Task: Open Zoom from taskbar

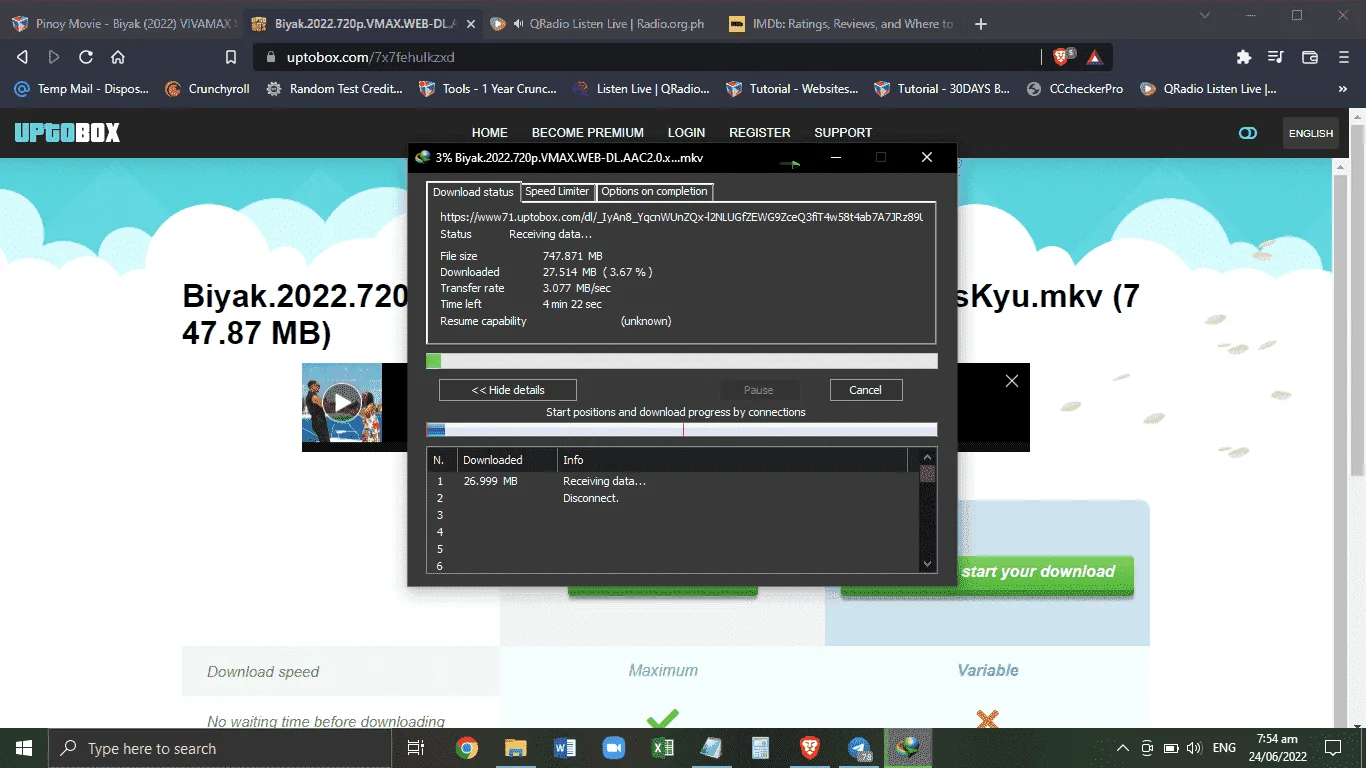Action: point(613,748)
